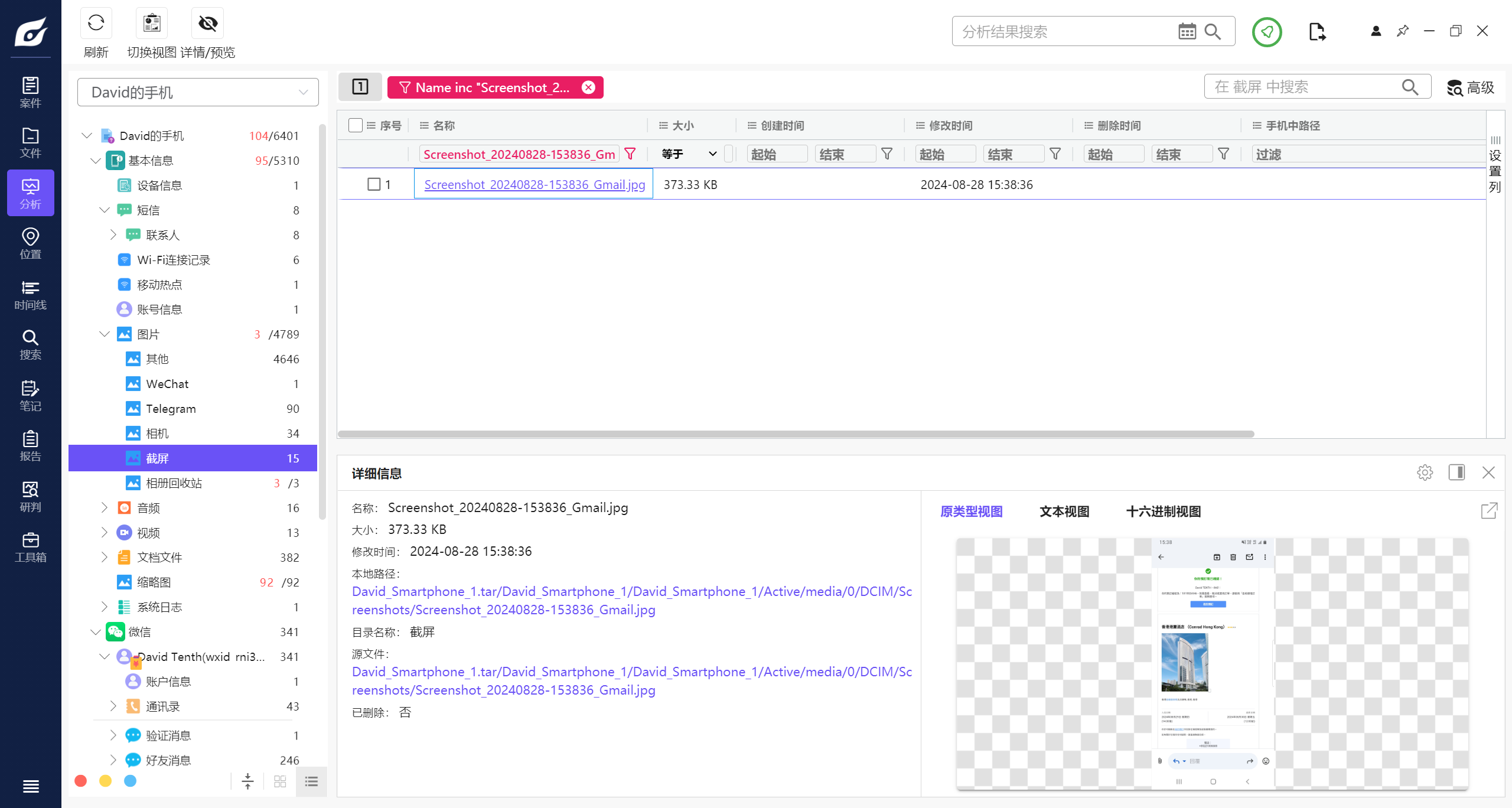Switch to the 十六进制视图 tab
1512x808 pixels.
(x=1163, y=511)
